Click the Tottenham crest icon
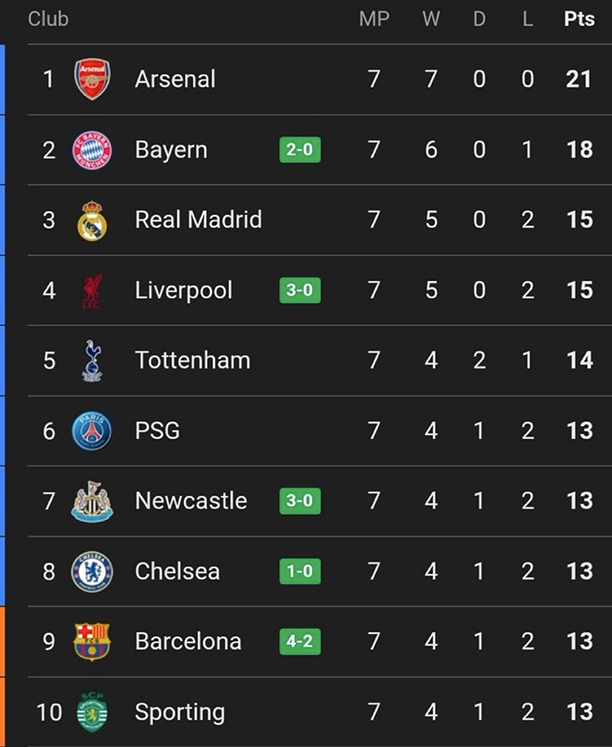The image size is (612, 747). (92, 361)
